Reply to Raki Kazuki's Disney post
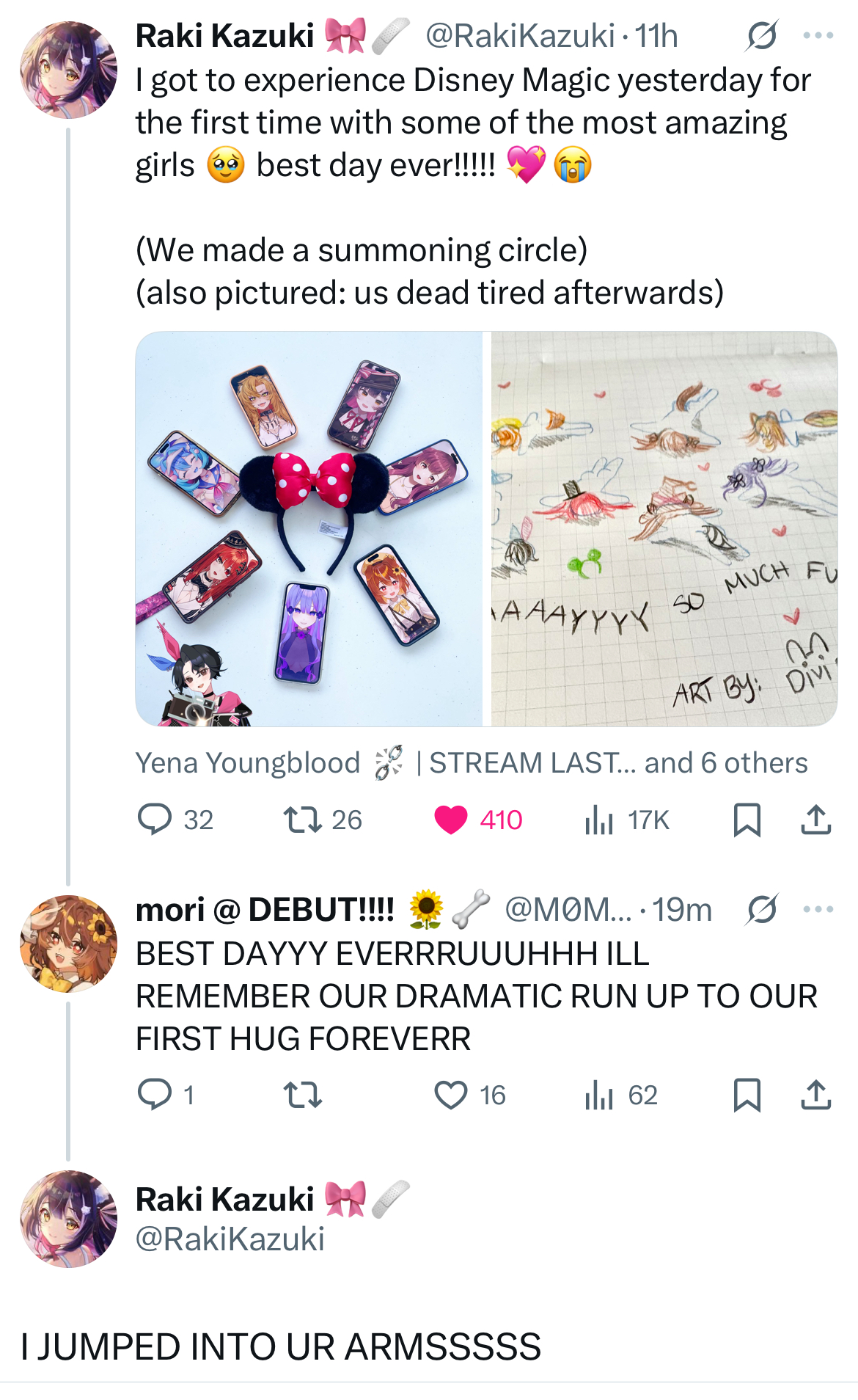Screen dimensions: 858x1400 point(155,820)
